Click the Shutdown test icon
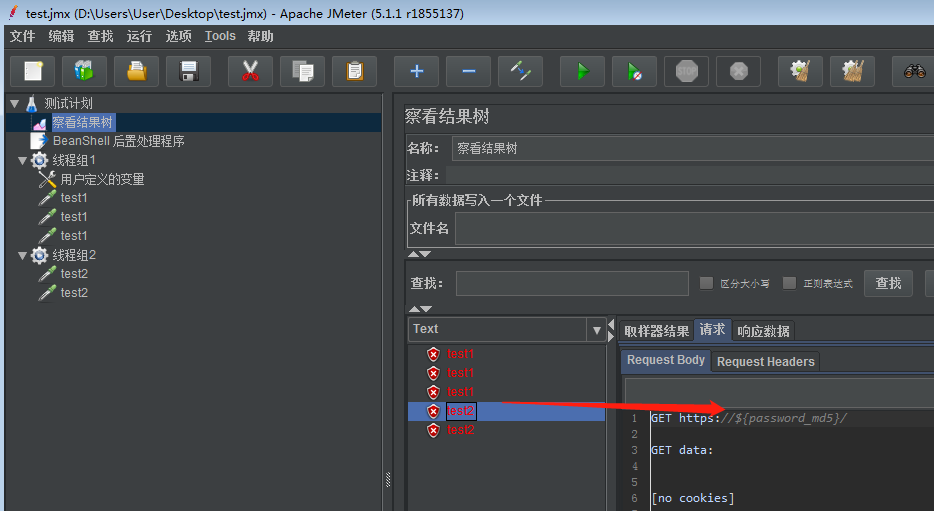This screenshot has width=934, height=511. (738, 71)
